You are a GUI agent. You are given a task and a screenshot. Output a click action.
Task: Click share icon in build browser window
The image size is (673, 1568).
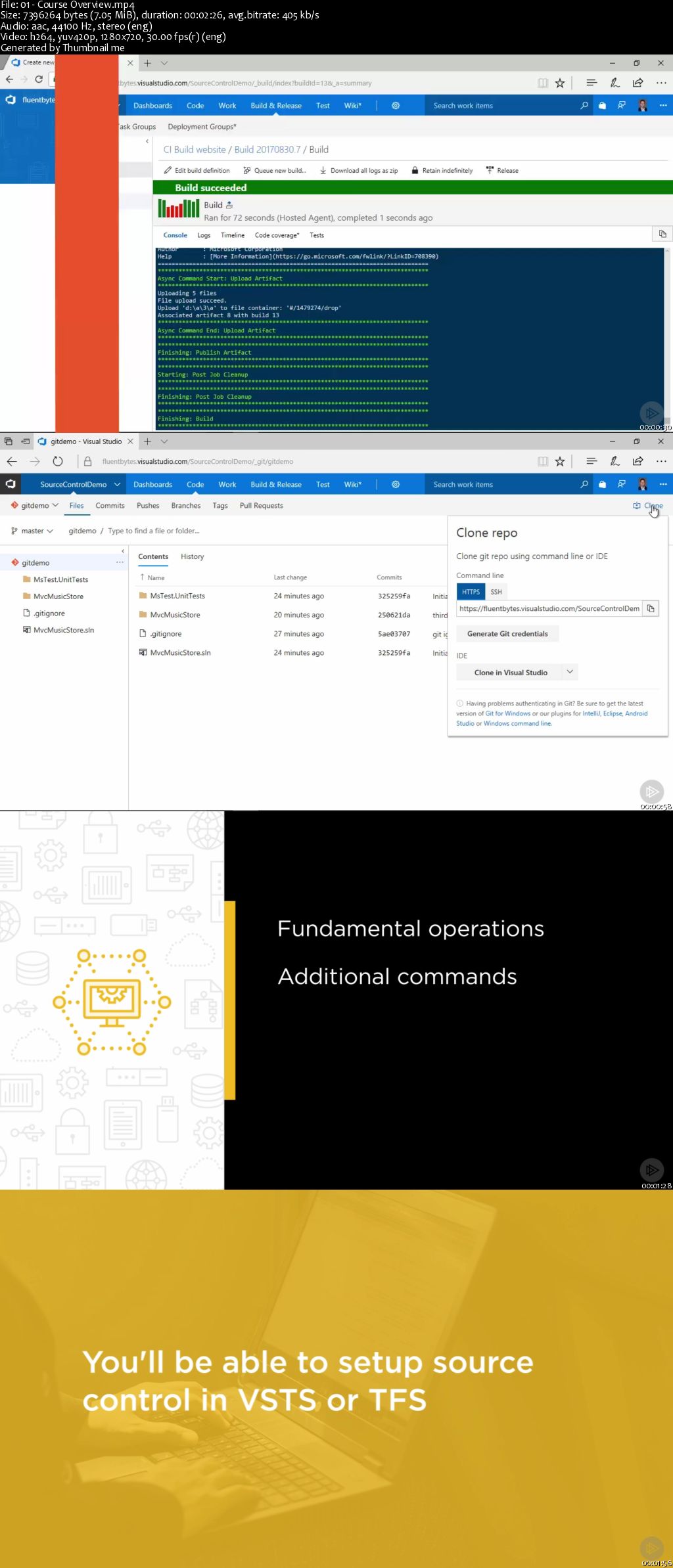coord(638,82)
